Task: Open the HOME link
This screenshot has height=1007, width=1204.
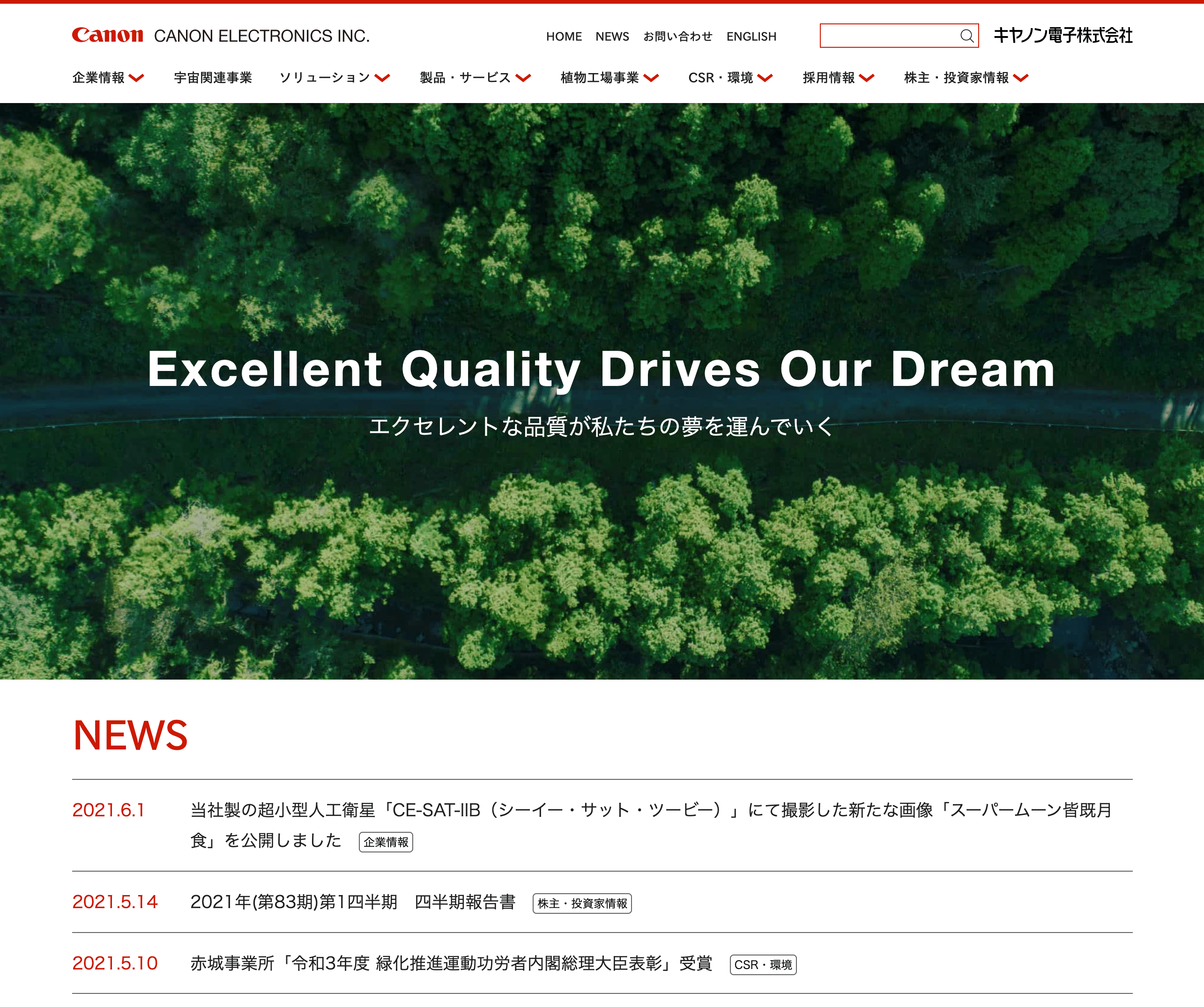Action: coord(564,37)
